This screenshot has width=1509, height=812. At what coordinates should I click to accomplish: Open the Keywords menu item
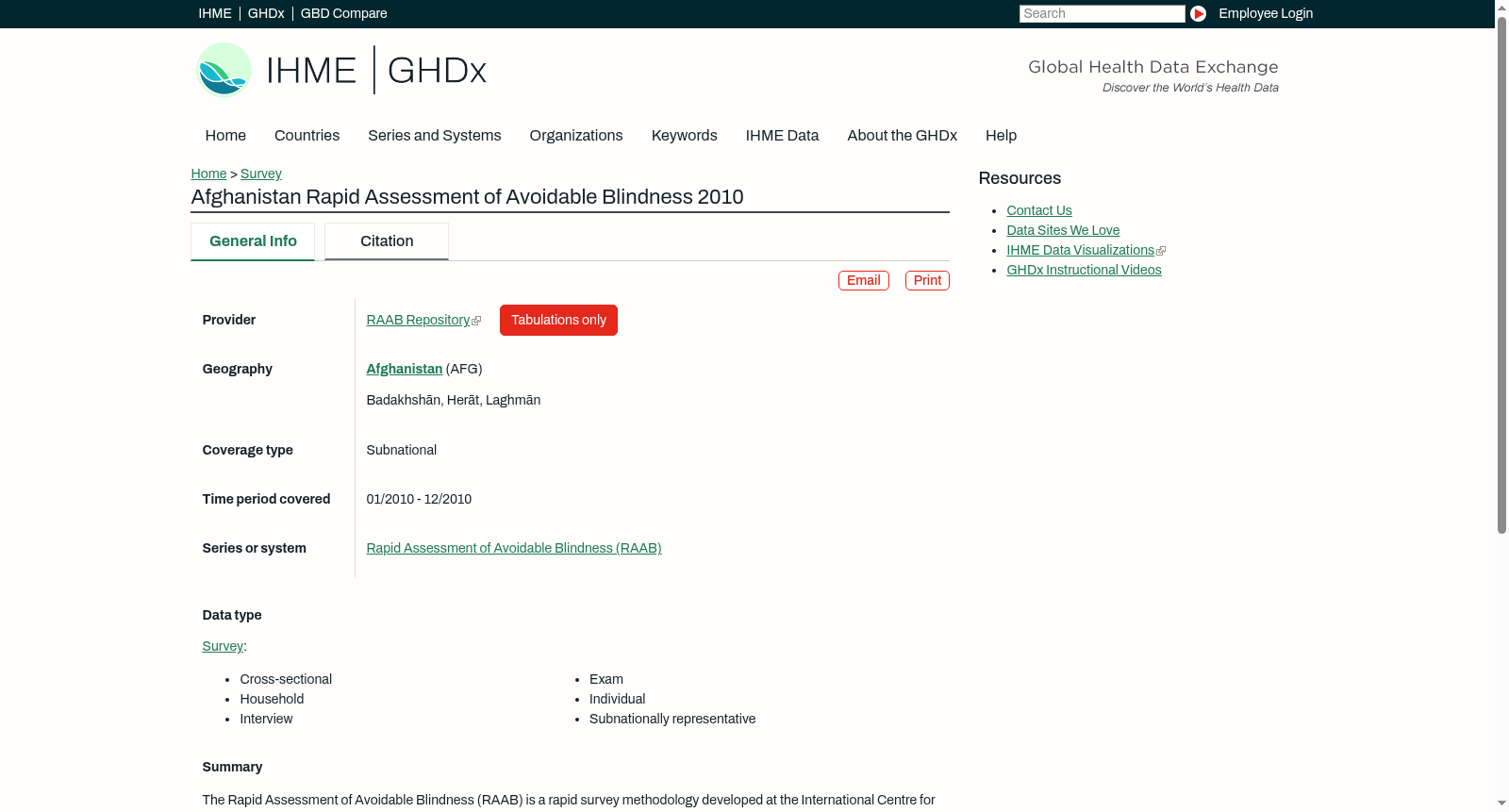pyautogui.click(x=685, y=136)
